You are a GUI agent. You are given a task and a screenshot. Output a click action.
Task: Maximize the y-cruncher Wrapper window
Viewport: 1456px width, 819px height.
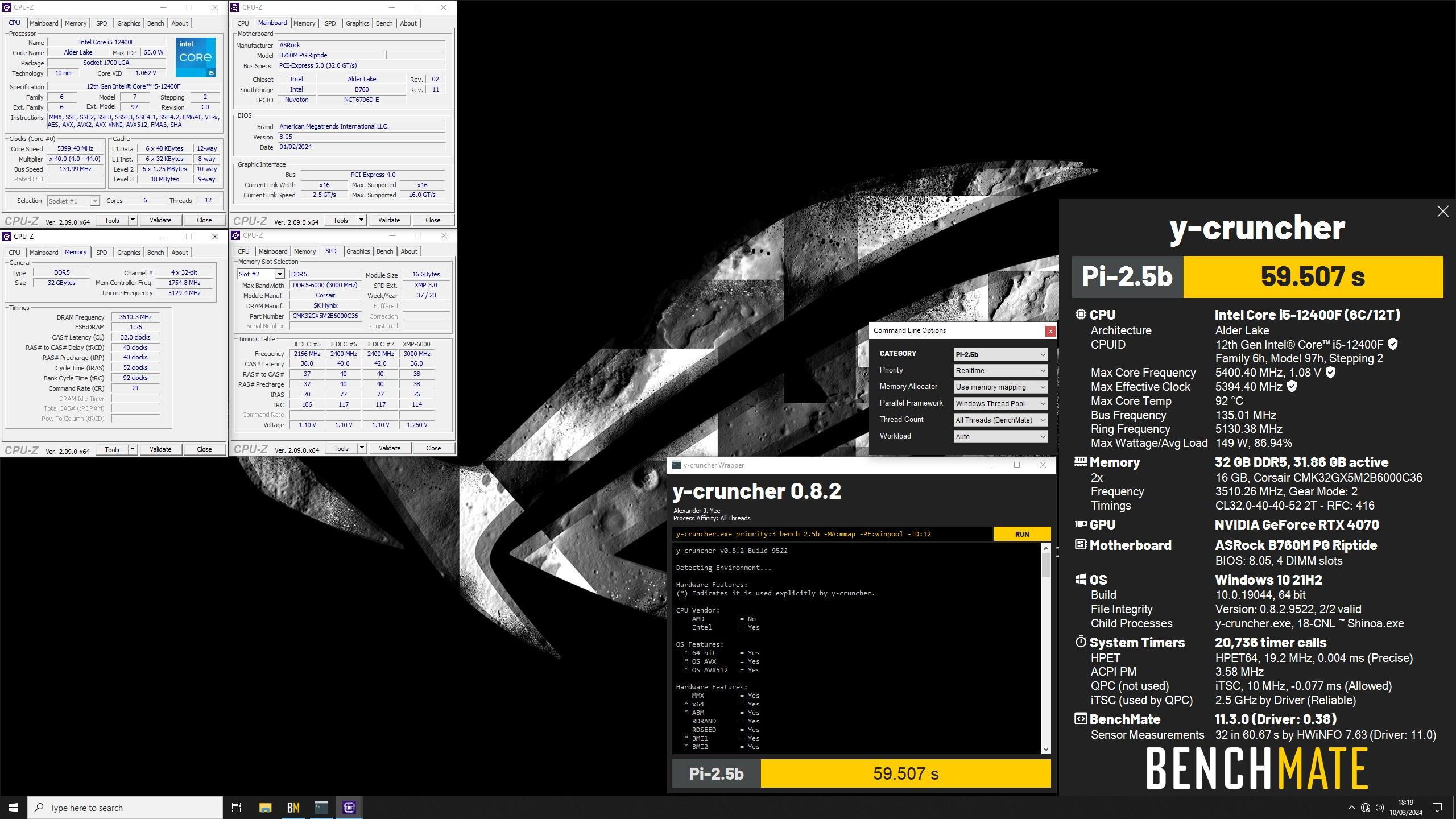click(x=1017, y=465)
